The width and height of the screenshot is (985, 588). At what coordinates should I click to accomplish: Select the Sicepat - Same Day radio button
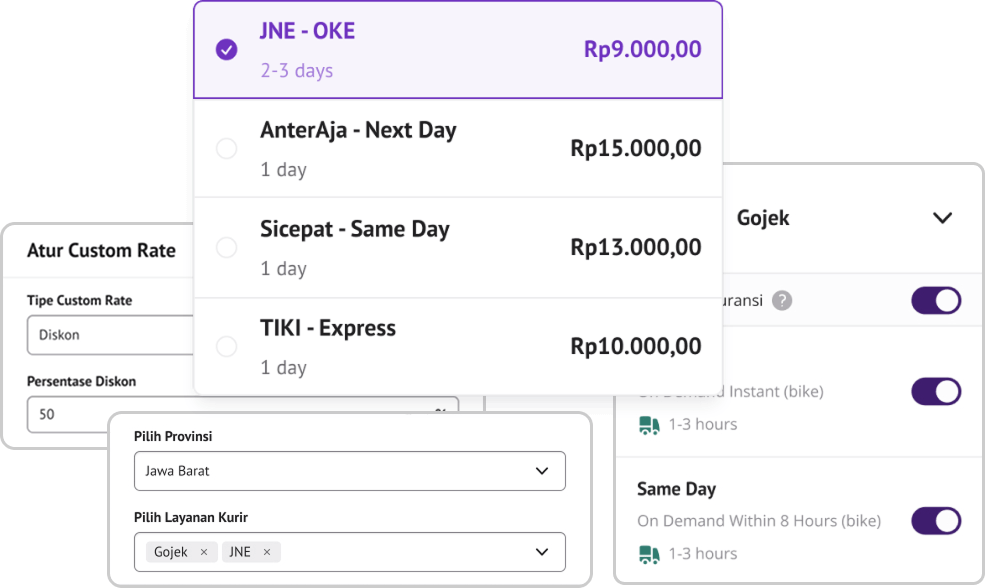(227, 248)
